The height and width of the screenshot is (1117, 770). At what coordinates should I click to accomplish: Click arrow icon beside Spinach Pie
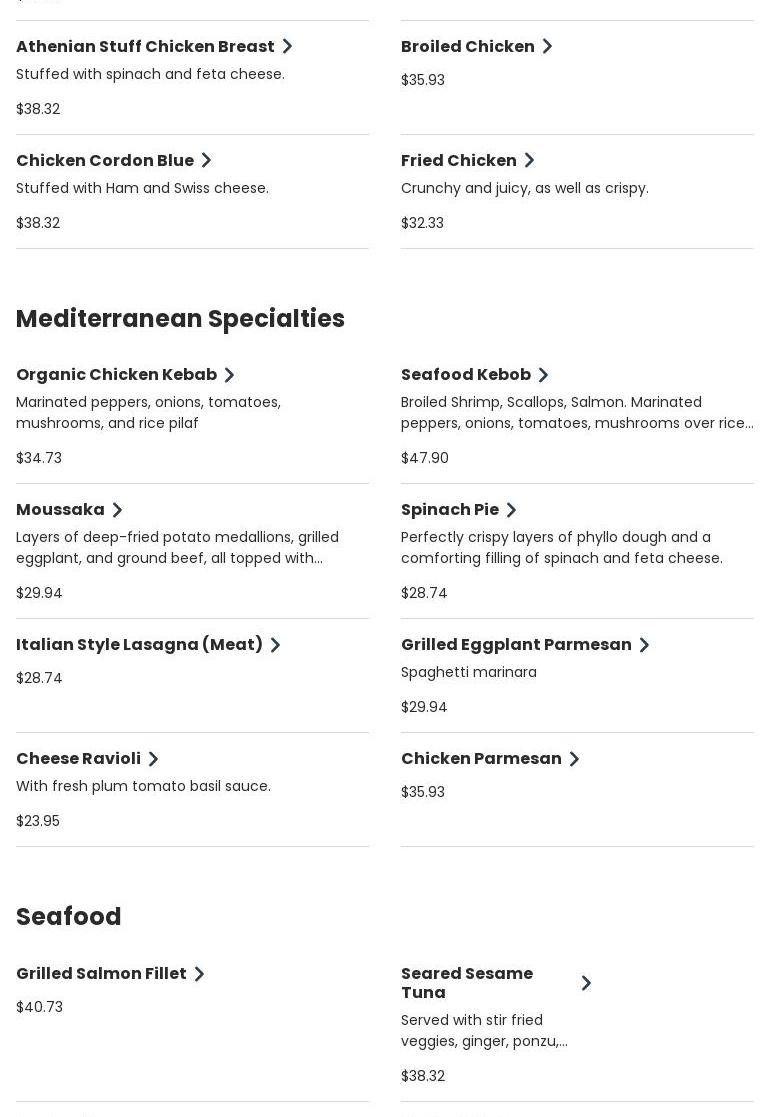[x=511, y=510]
